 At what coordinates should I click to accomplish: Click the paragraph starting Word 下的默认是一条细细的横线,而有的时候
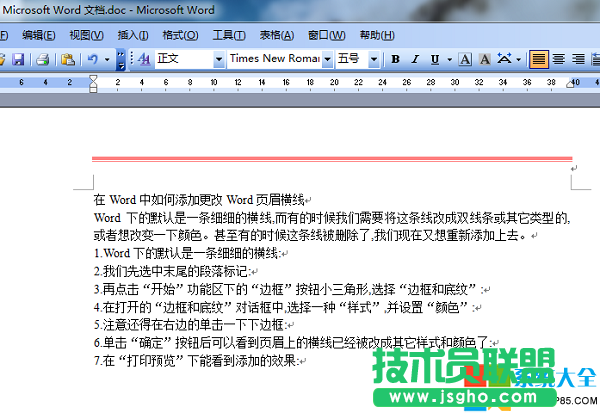click(332, 218)
